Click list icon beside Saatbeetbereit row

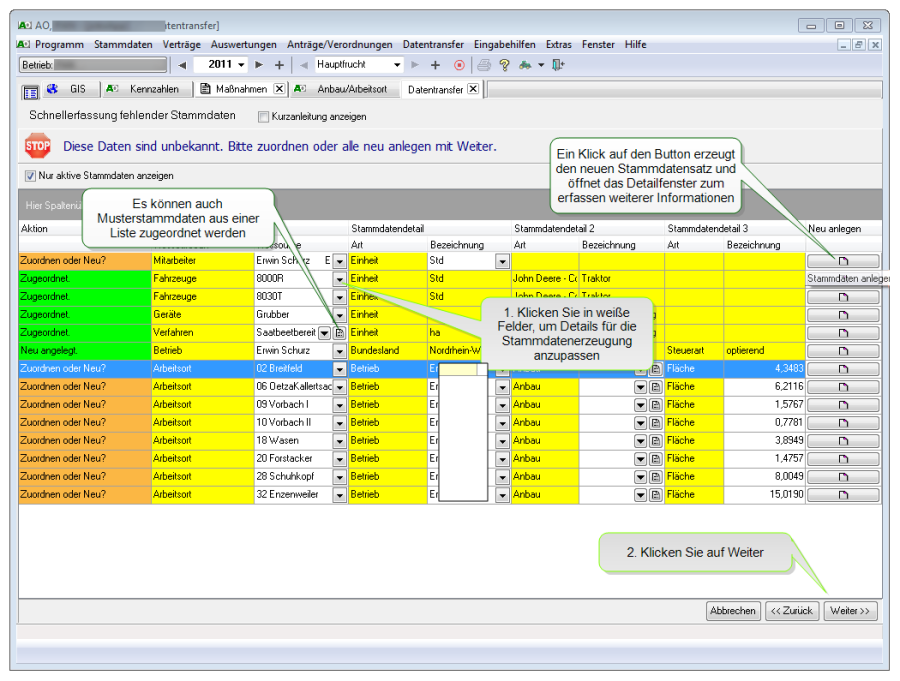click(339, 333)
